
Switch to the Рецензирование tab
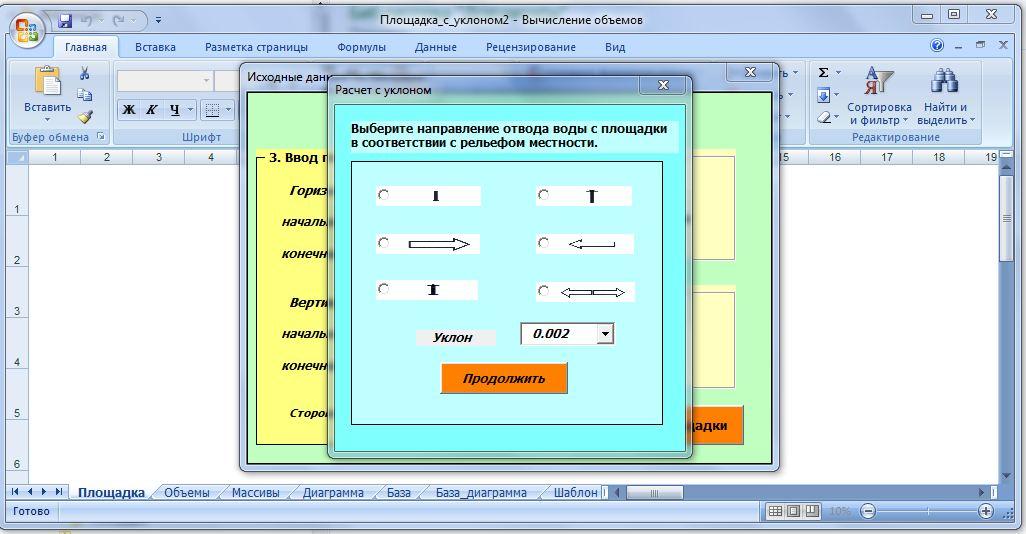(531, 47)
